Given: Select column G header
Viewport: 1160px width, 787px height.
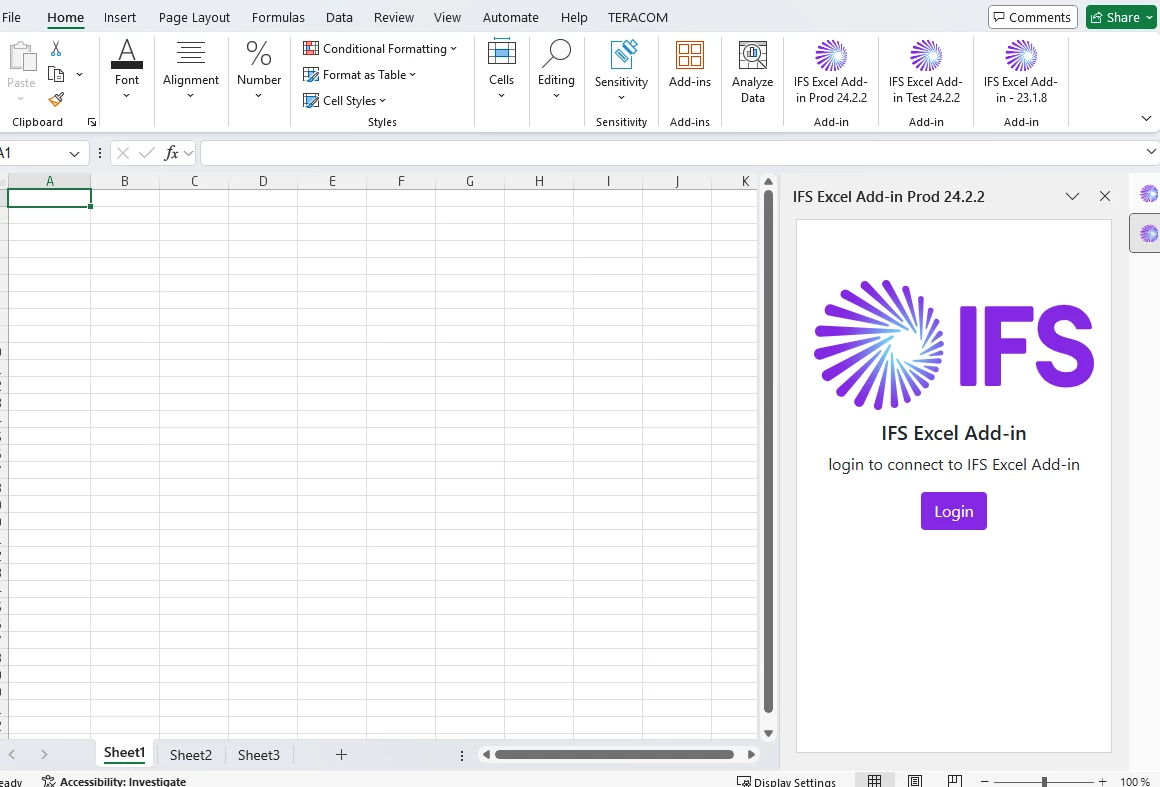Looking at the screenshot, I should tap(470, 181).
